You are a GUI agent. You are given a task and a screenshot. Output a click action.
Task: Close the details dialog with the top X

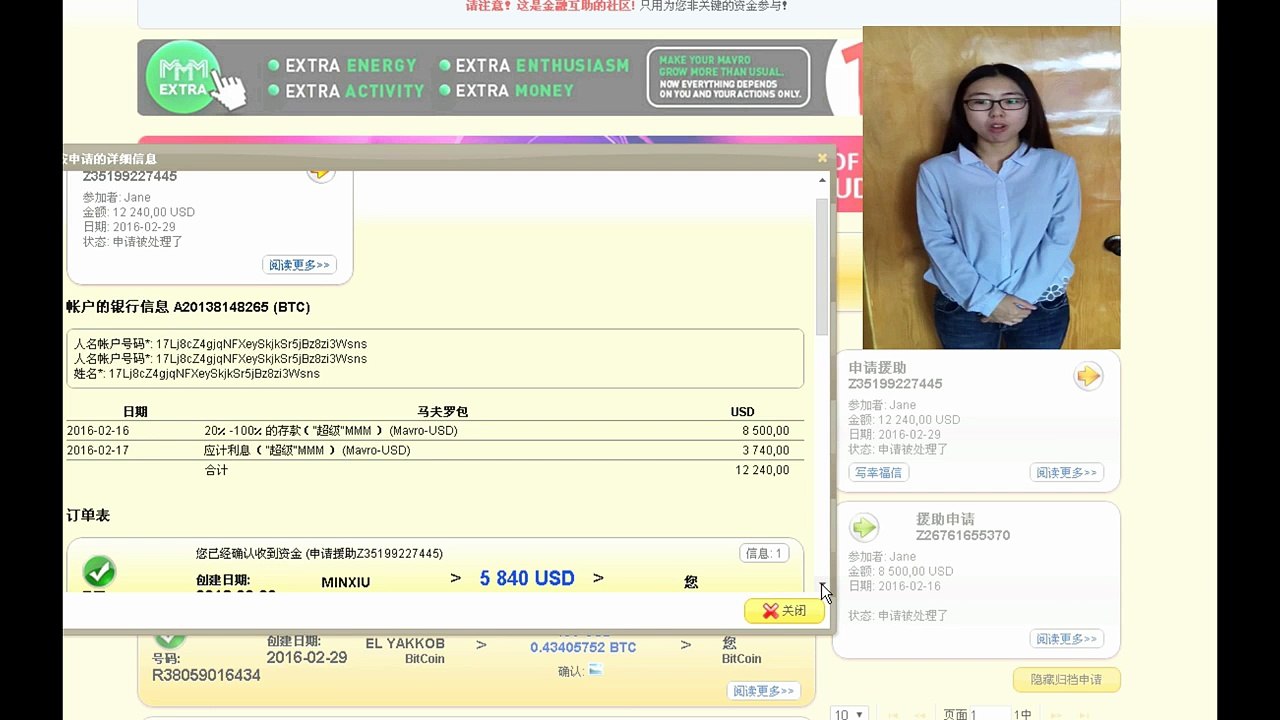pyautogui.click(x=822, y=158)
